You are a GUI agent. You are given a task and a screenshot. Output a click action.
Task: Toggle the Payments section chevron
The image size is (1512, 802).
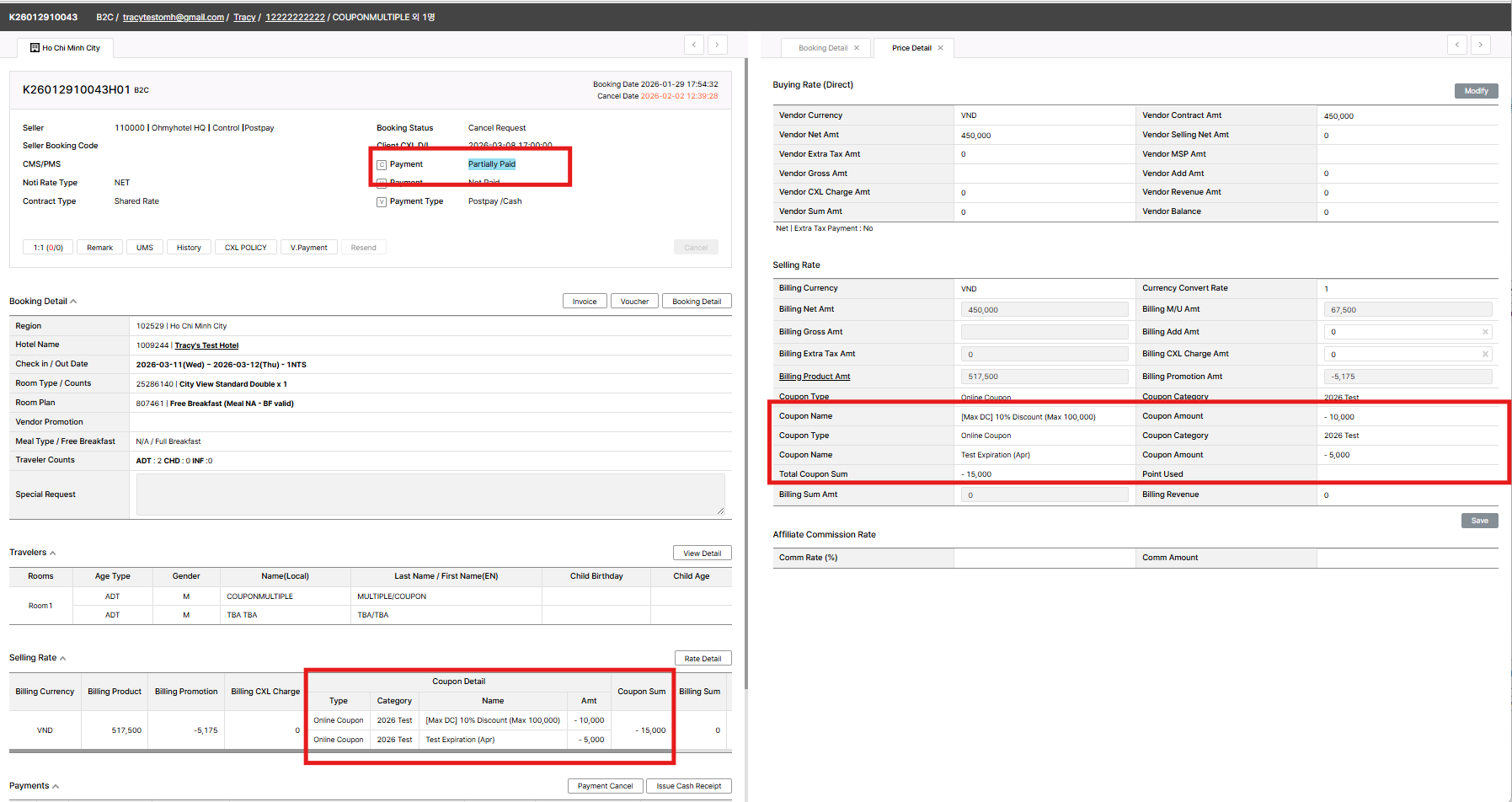pyautogui.click(x=56, y=787)
